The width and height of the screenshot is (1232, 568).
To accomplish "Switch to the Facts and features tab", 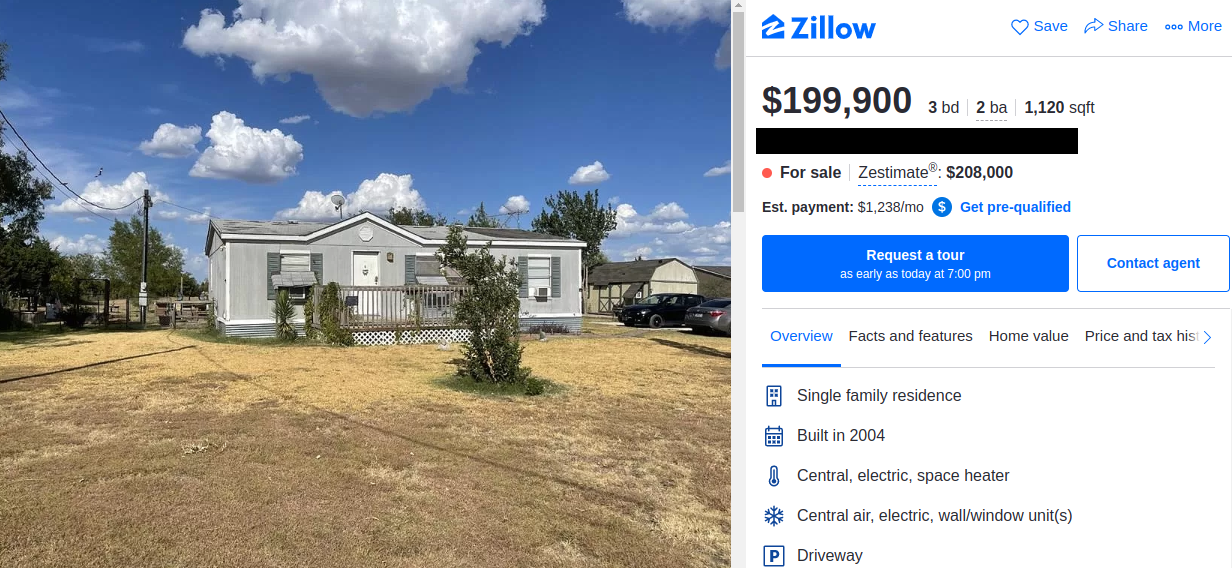I will (910, 336).
